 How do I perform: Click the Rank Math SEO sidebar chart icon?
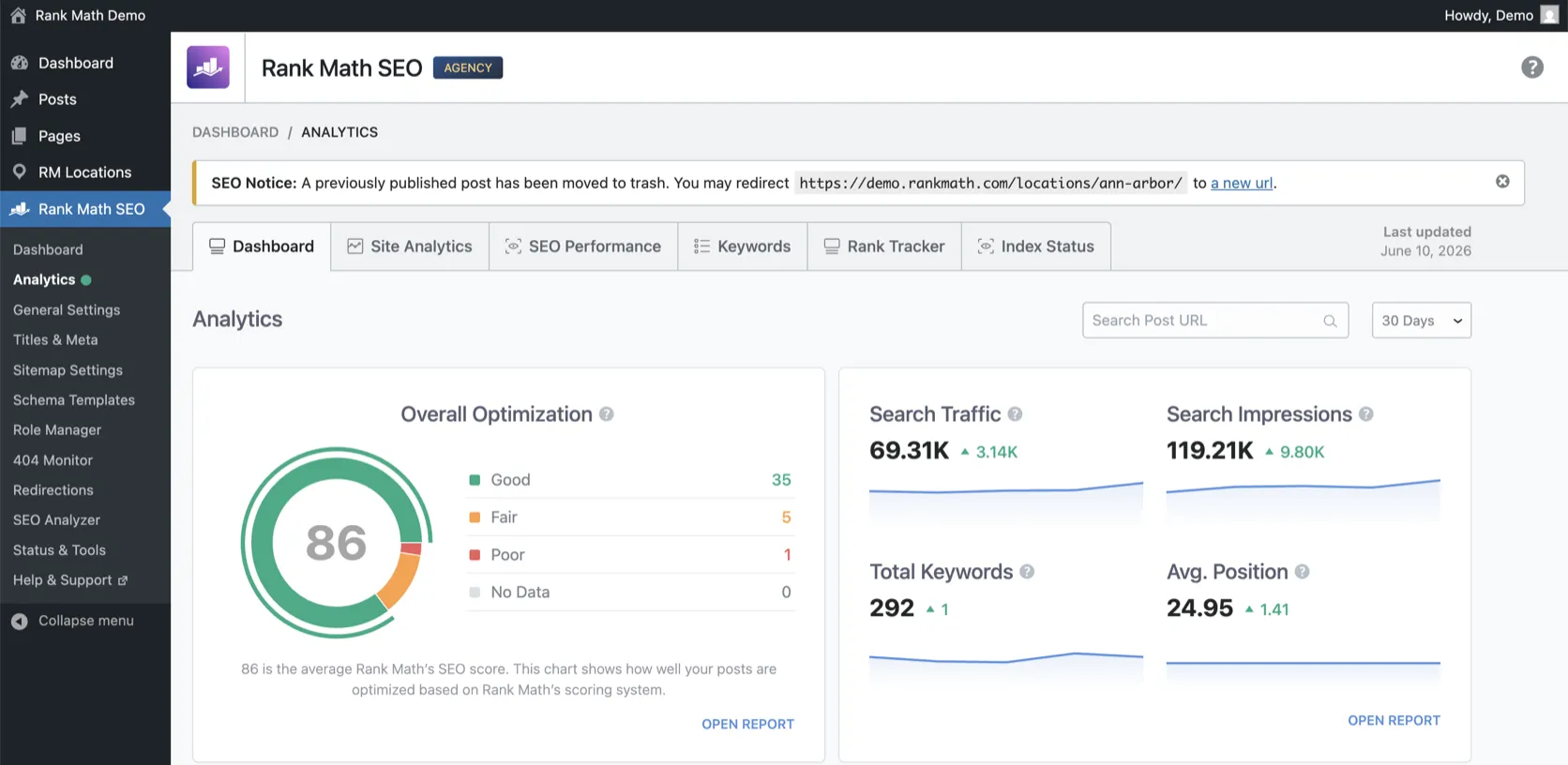tap(19, 209)
